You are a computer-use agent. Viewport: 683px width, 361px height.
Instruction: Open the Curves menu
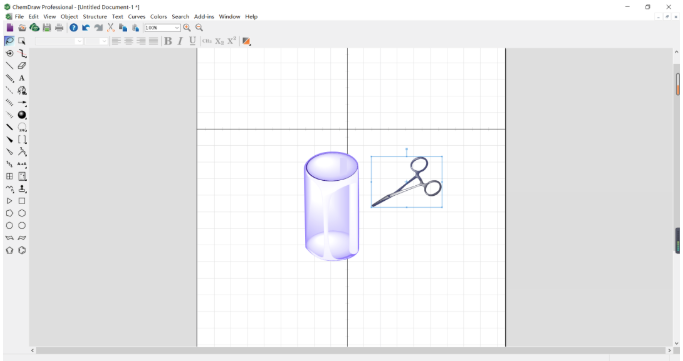pos(136,17)
